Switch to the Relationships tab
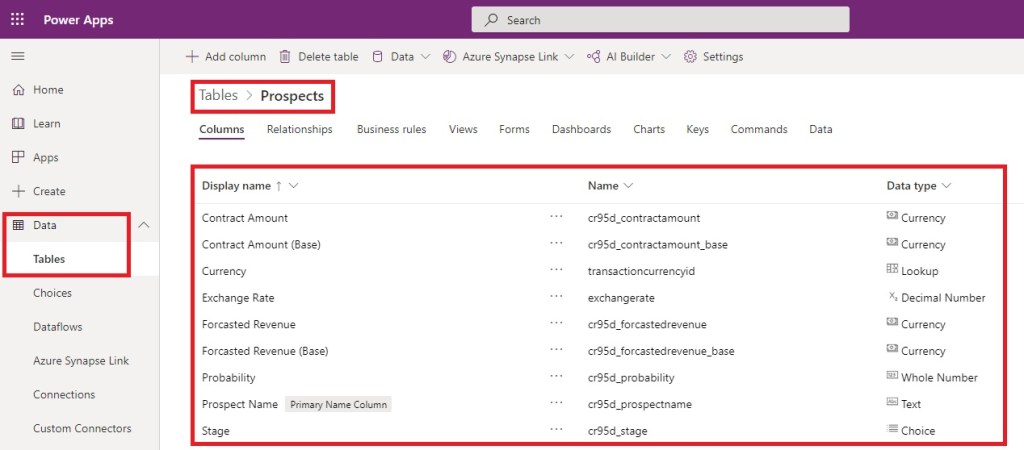Image resolution: width=1024 pixels, height=450 pixels. (299, 130)
